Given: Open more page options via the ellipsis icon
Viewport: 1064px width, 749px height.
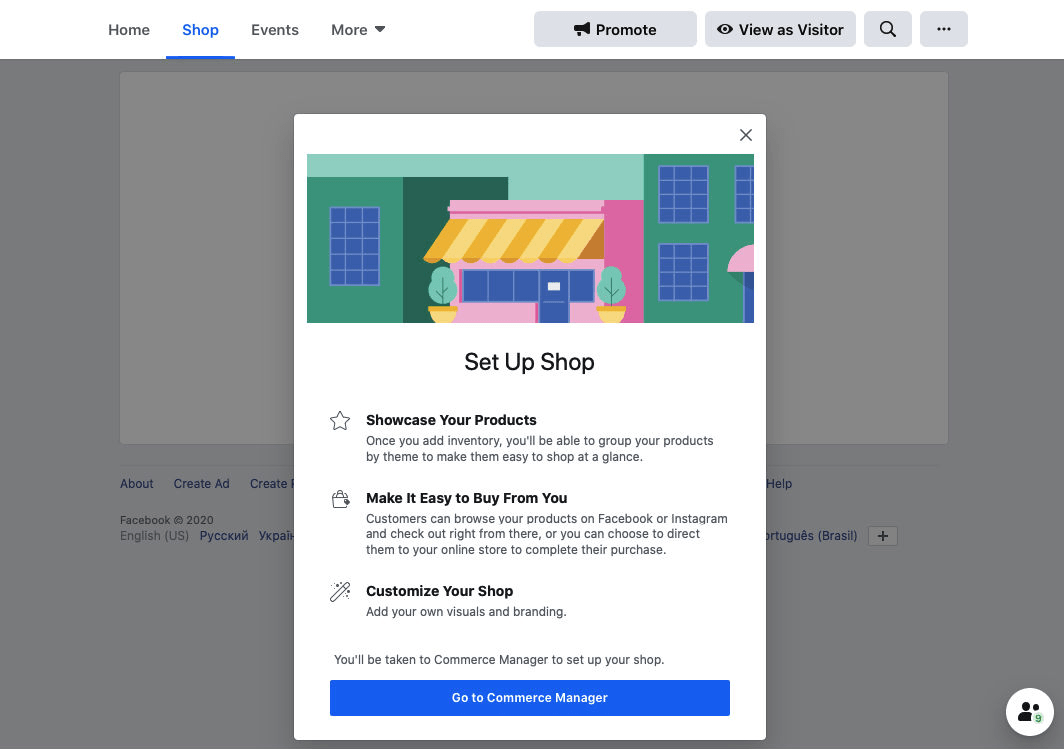Looking at the screenshot, I should 943,29.
